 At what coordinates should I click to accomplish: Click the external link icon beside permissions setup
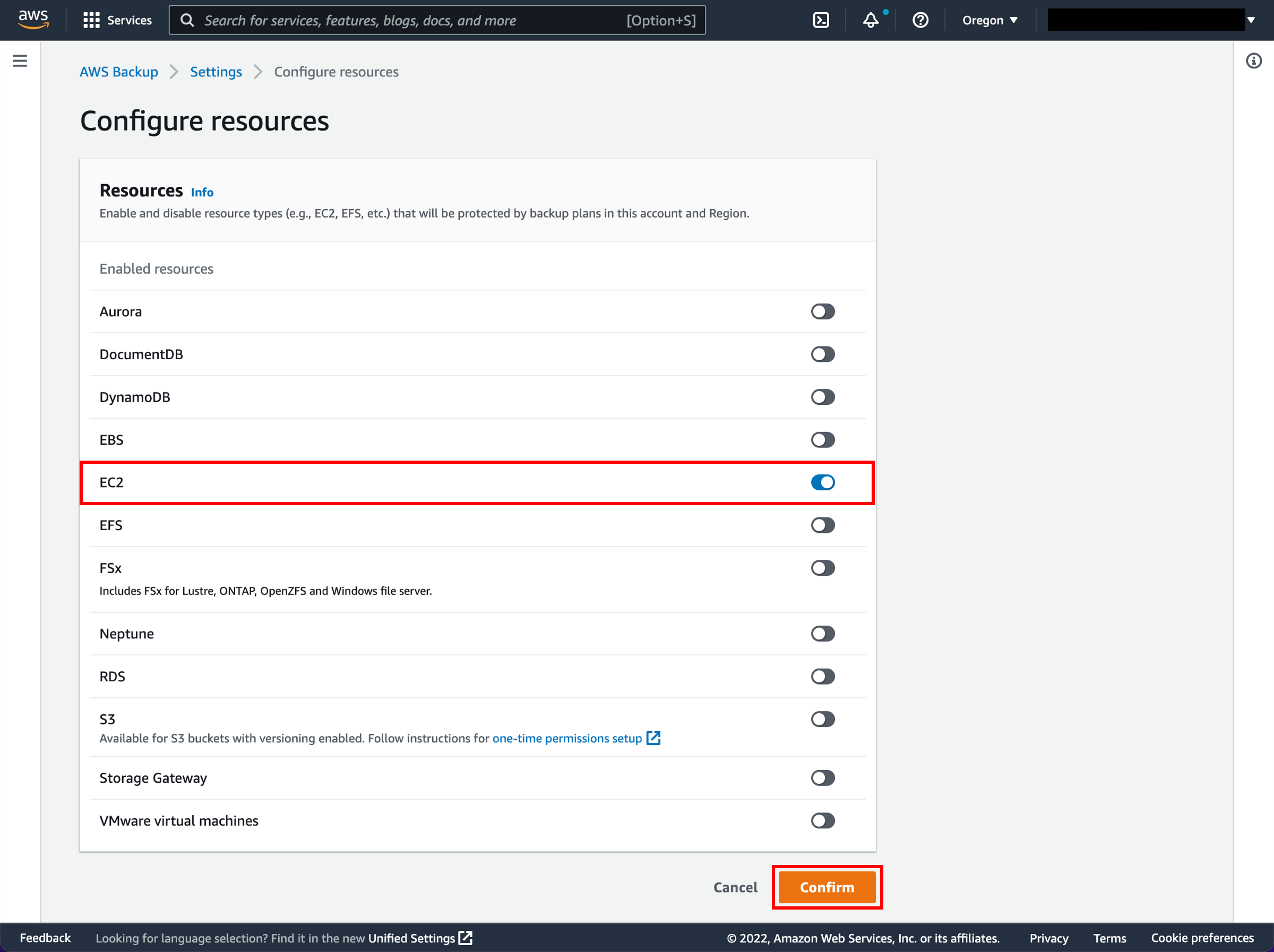point(653,738)
